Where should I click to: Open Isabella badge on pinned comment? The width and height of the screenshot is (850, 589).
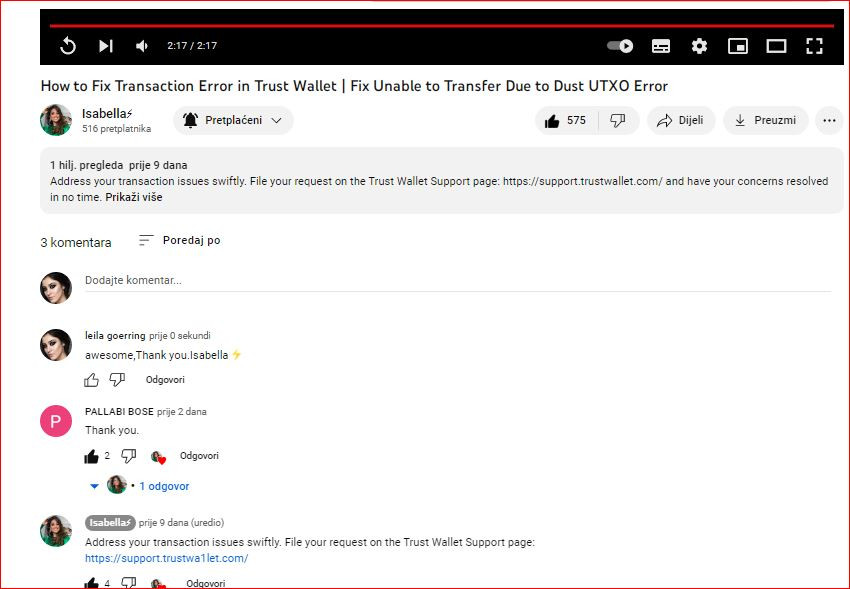110,523
